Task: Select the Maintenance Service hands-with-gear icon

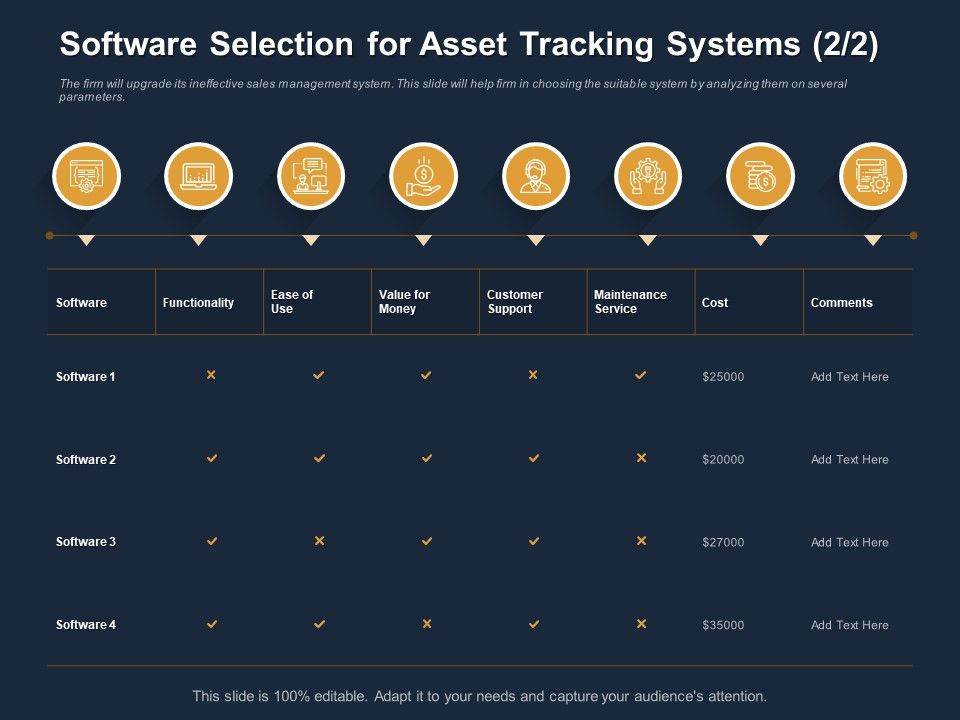Action: click(648, 176)
